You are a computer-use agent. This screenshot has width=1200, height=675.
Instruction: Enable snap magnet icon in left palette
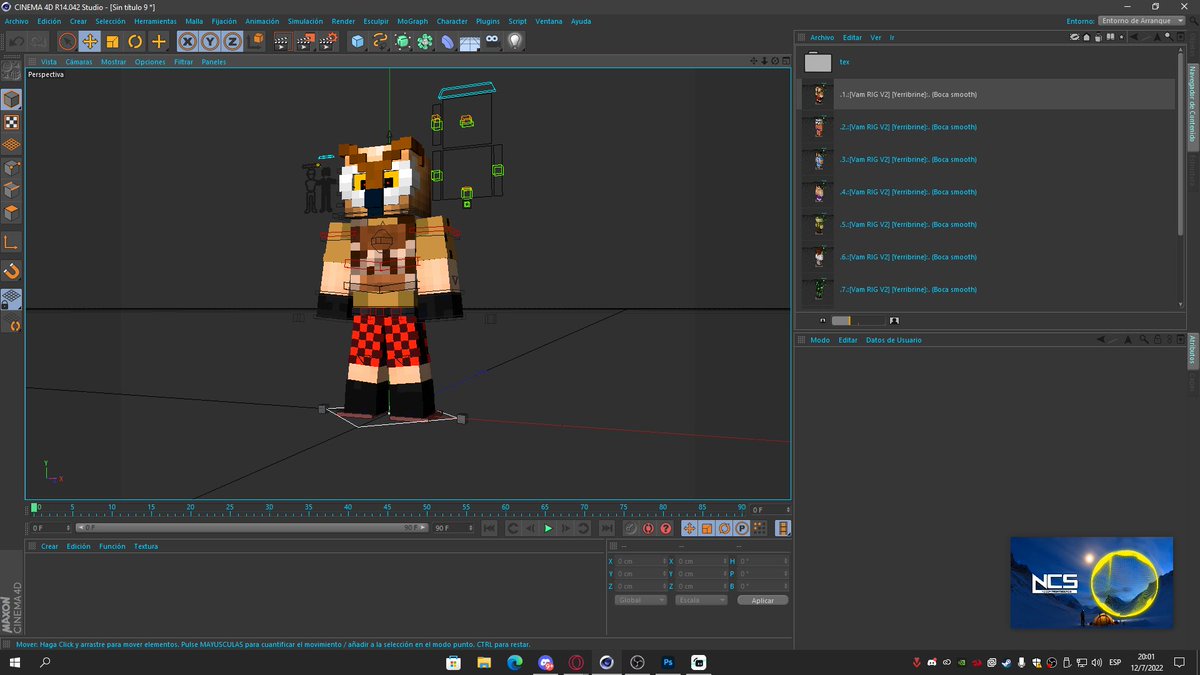point(11,271)
